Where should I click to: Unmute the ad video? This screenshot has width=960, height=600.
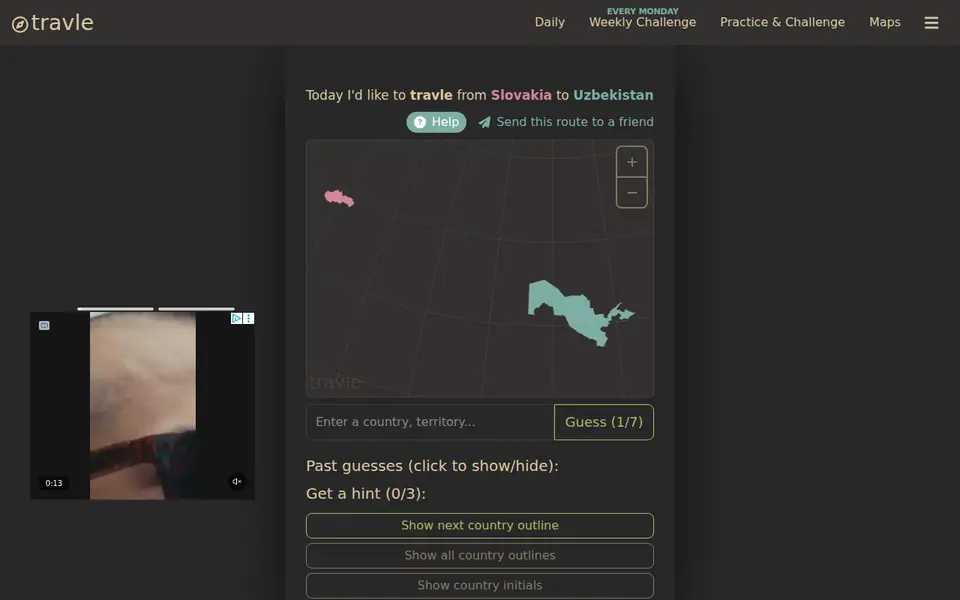click(237, 482)
